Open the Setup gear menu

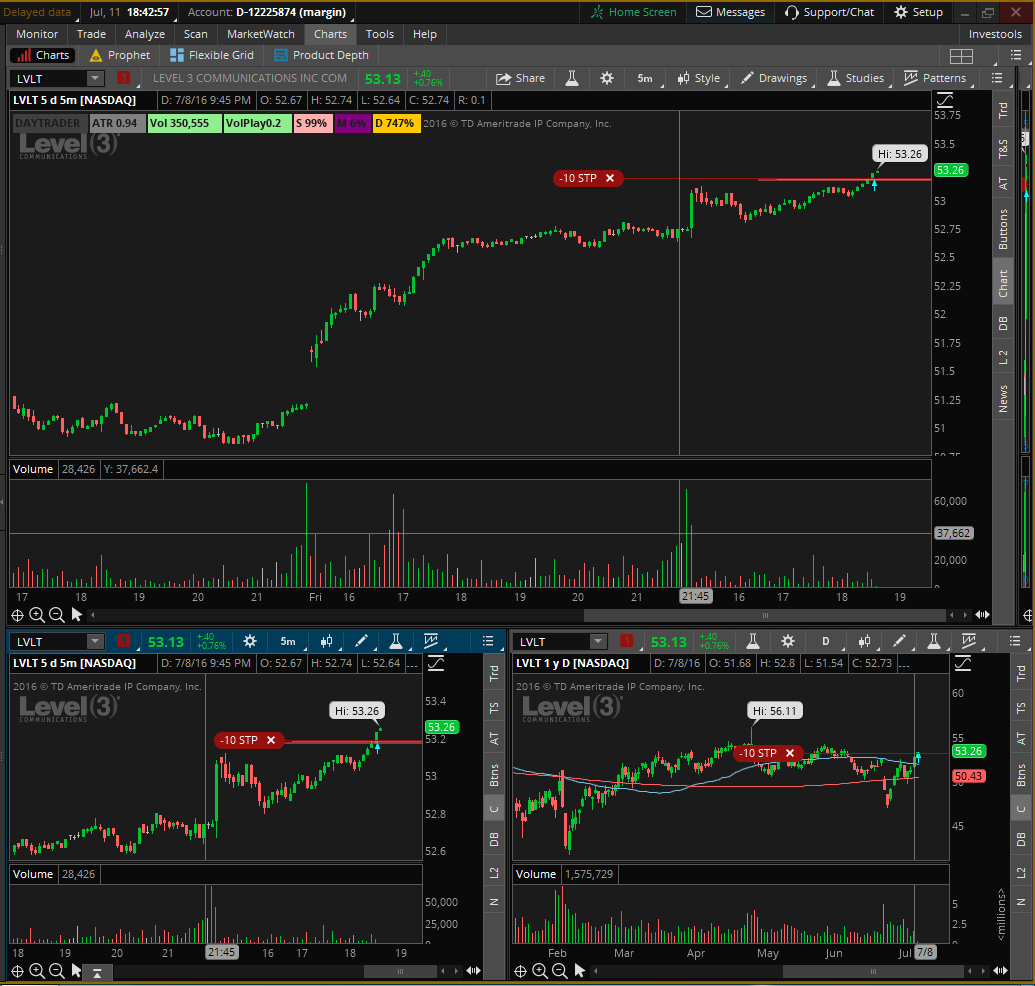(918, 13)
